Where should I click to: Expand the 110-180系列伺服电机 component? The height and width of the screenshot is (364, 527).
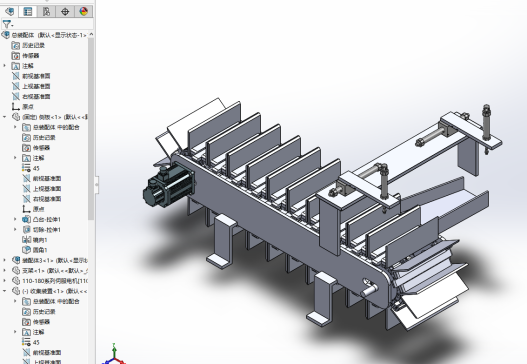coord(4,281)
